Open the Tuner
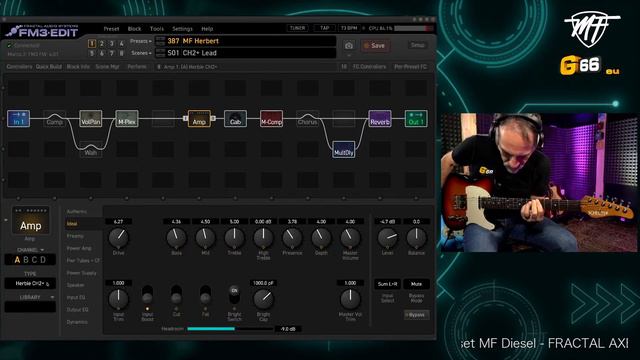Screen dimensions: 640x360 tap(298, 28)
